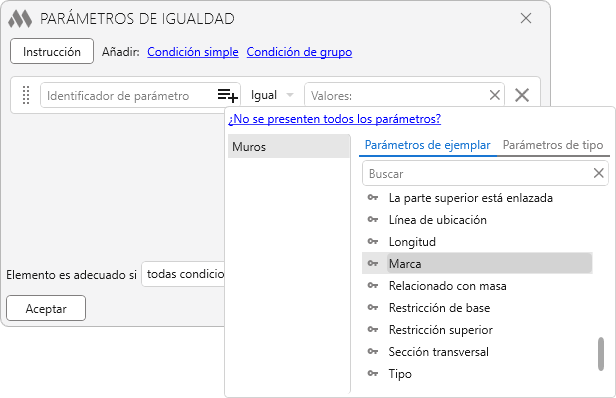Open the 'todas condiciones' dropdown
The image size is (616, 398).
pos(183,274)
